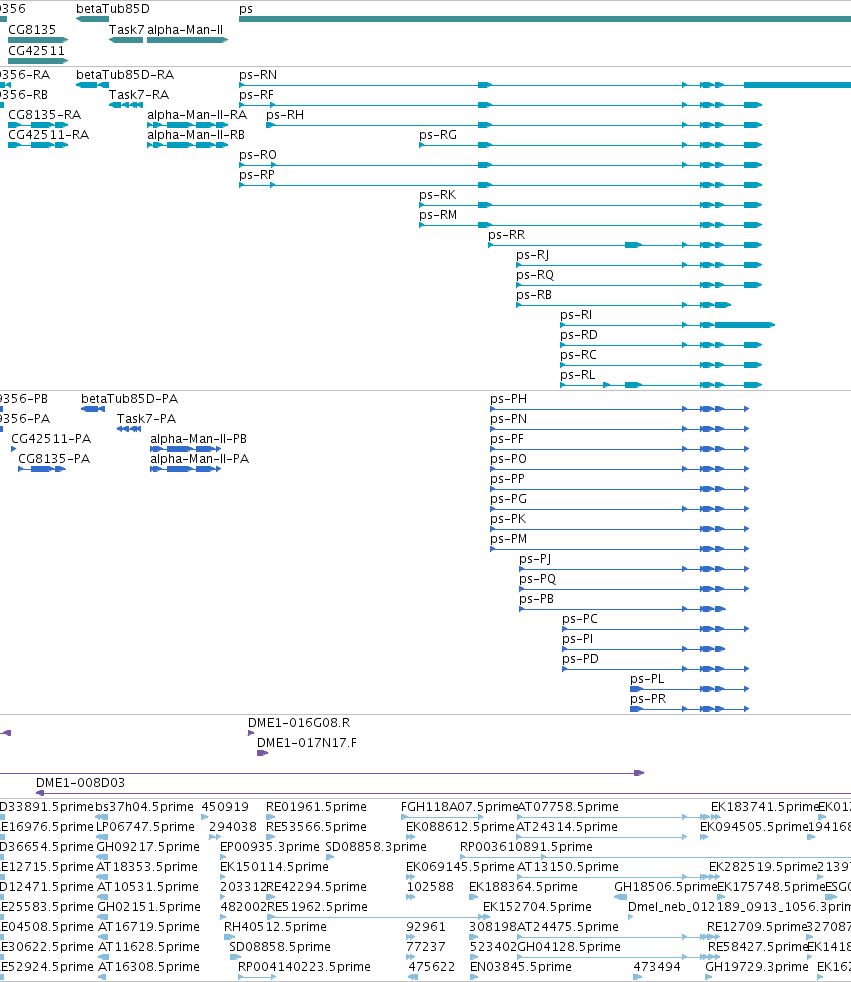Select protein ps-PF
851x982 pixels.
507,439
